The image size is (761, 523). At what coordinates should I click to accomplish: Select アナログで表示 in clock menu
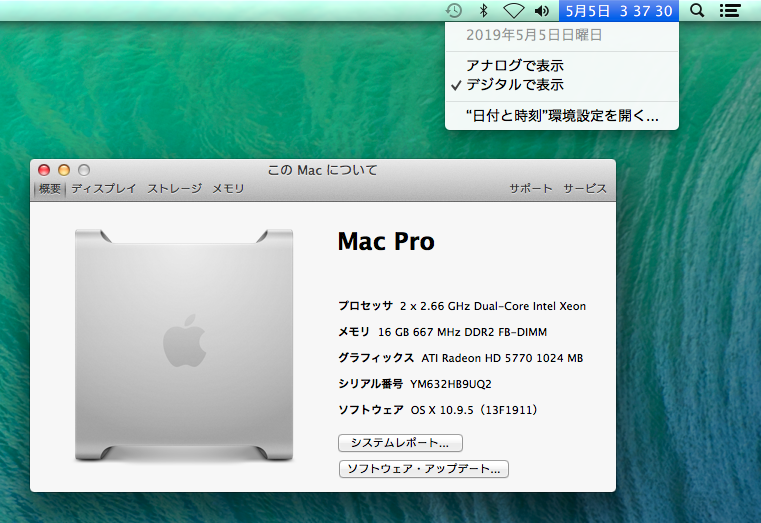[562, 65]
